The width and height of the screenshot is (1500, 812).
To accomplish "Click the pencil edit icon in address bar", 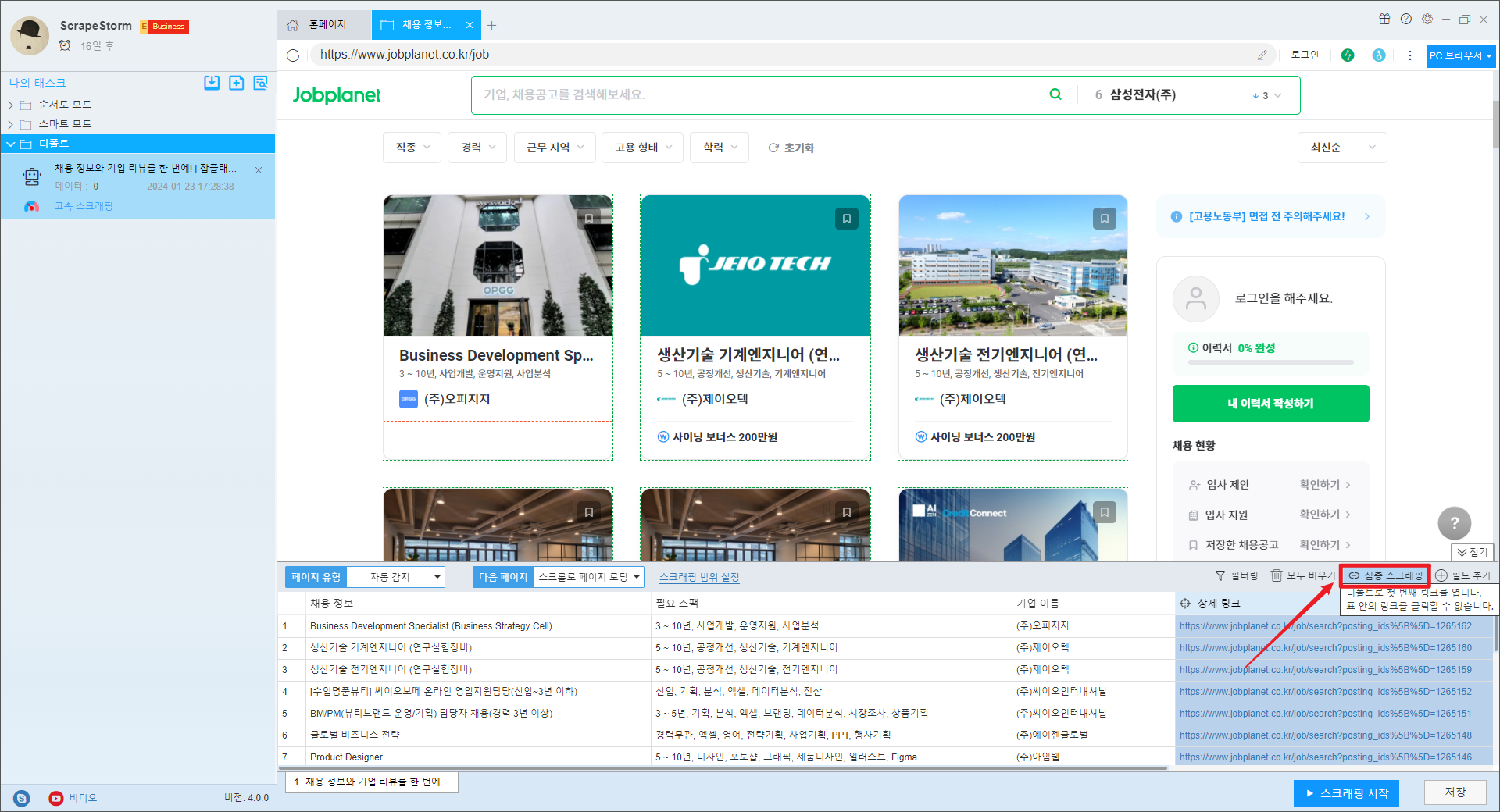I will click(x=1262, y=55).
